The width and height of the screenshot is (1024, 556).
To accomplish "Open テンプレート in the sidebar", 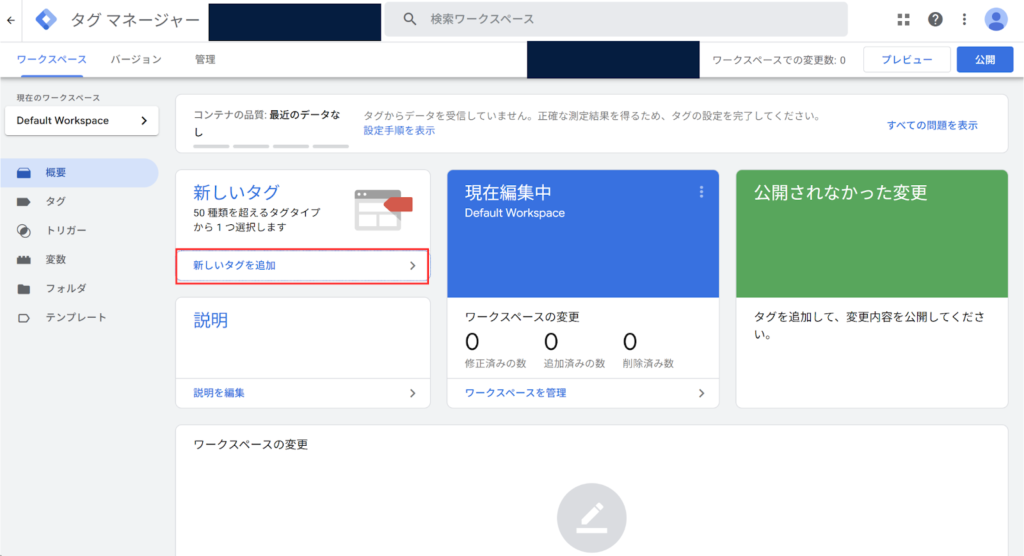I will point(75,317).
